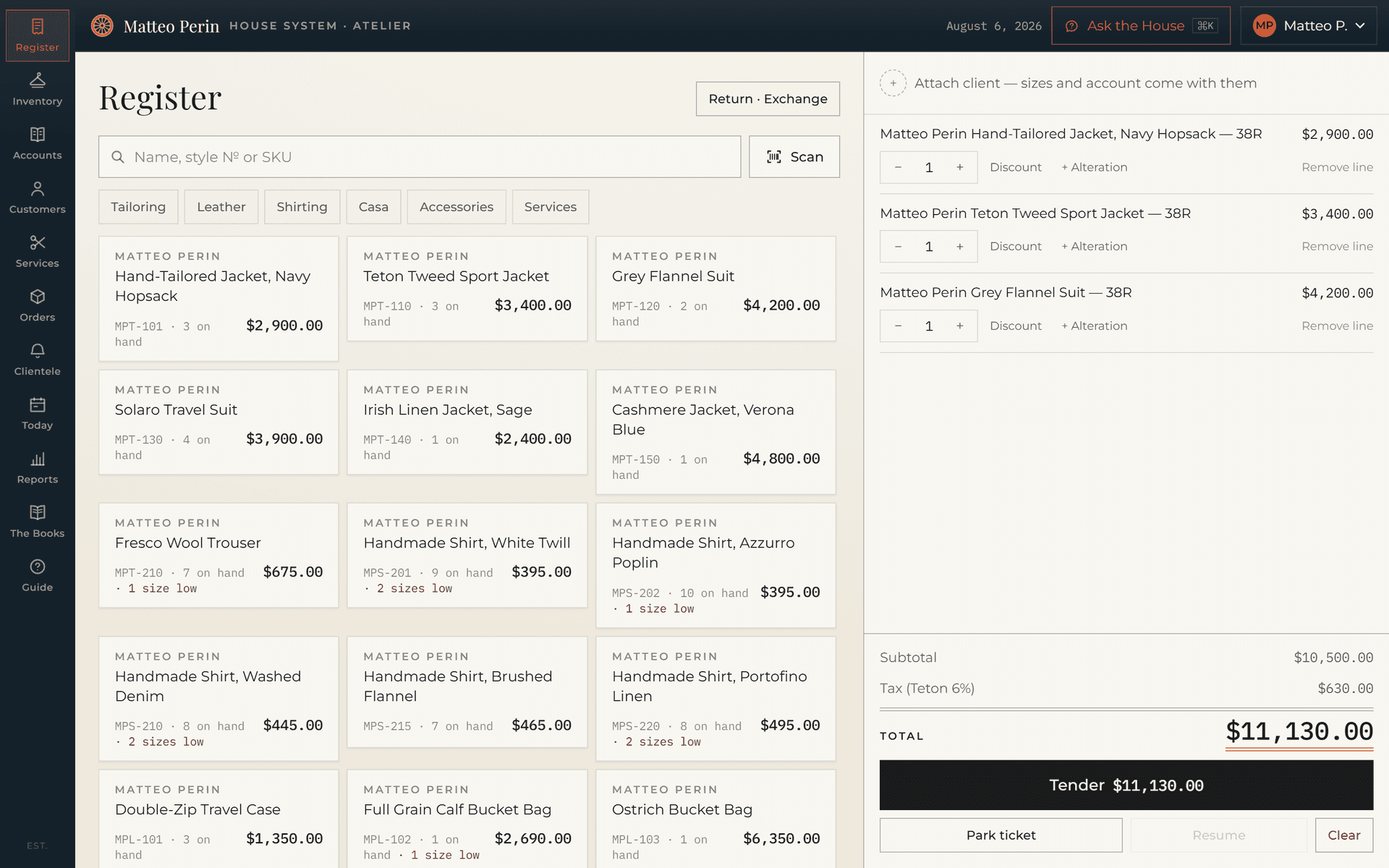Add Handmade Shirt, Azzurro Poplin card
The height and width of the screenshot is (868, 1389).
click(x=715, y=566)
